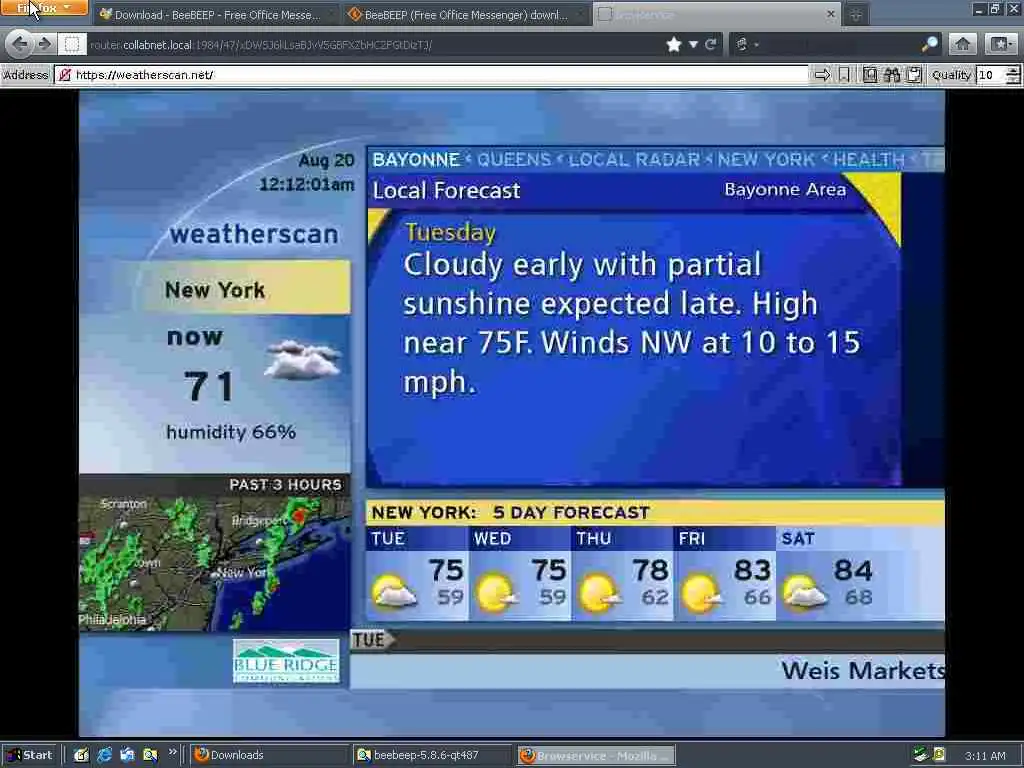Viewport: 1024px width, 768px height.
Task: Open the Windows Start menu
Action: [31, 756]
